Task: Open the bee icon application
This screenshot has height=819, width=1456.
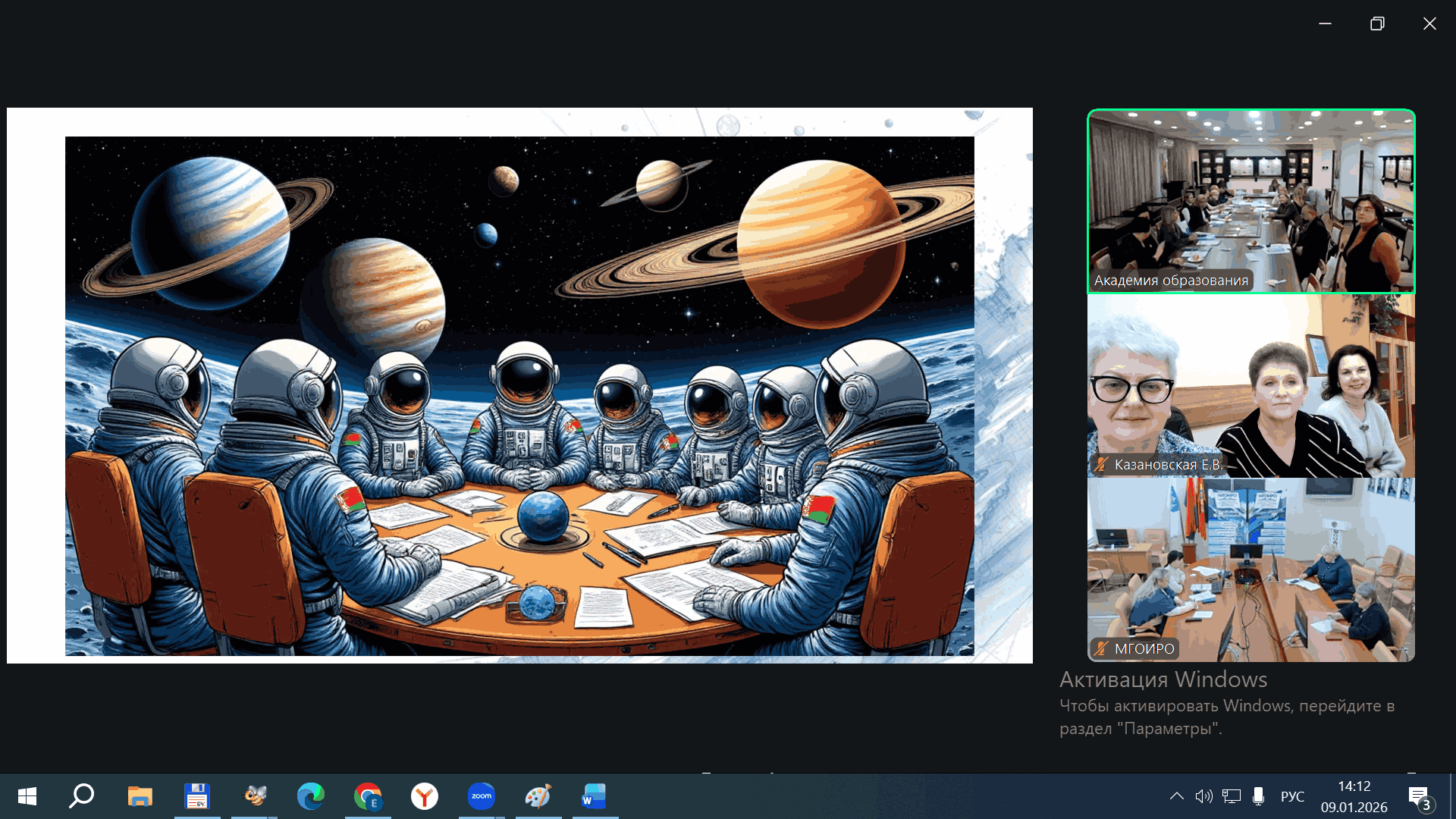Action: (255, 796)
